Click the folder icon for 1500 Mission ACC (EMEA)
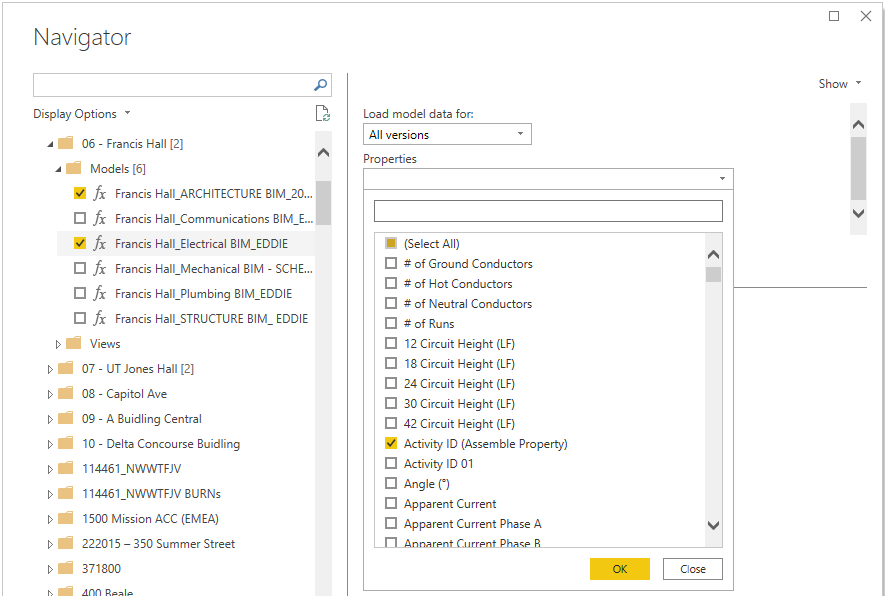 66,519
